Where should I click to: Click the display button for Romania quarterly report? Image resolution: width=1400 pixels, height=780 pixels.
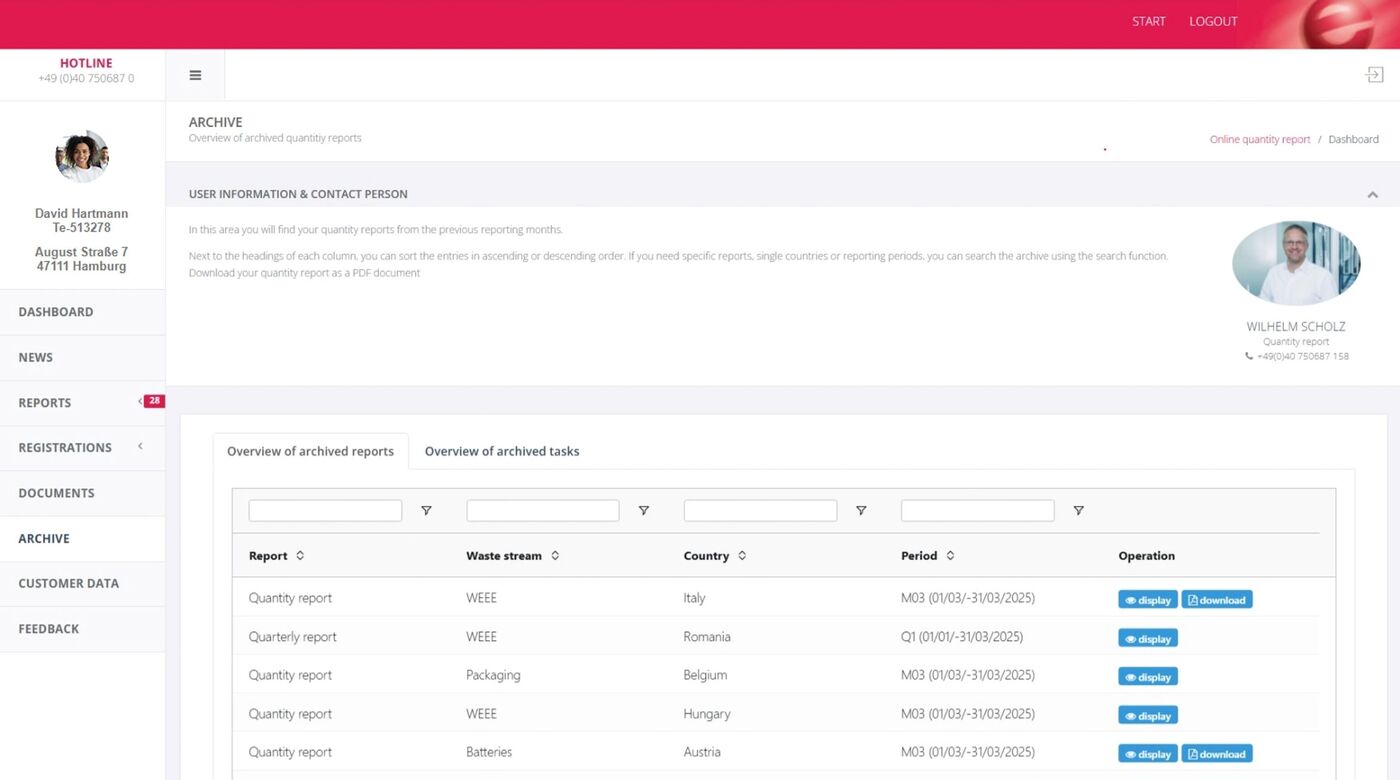click(1146, 637)
